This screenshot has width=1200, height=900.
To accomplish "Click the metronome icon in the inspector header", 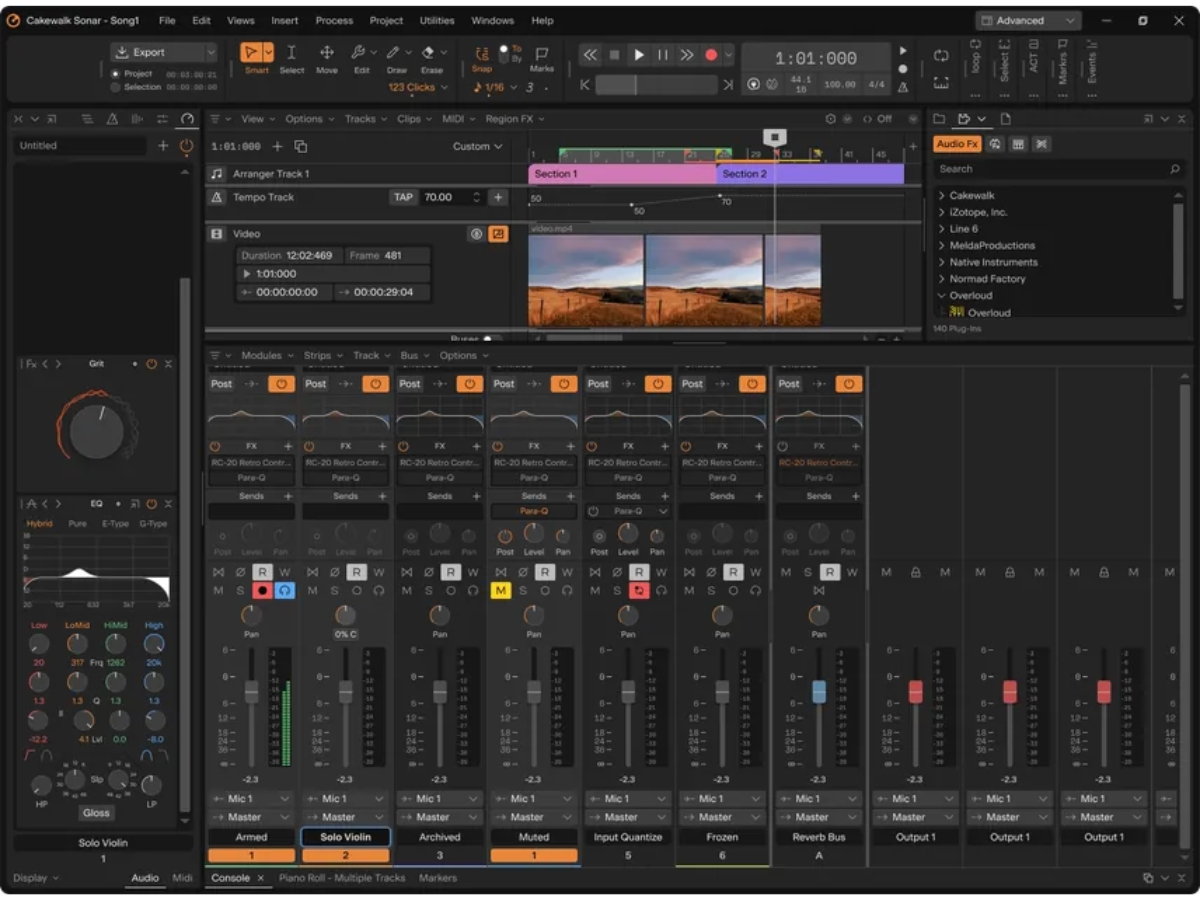I will (112, 119).
